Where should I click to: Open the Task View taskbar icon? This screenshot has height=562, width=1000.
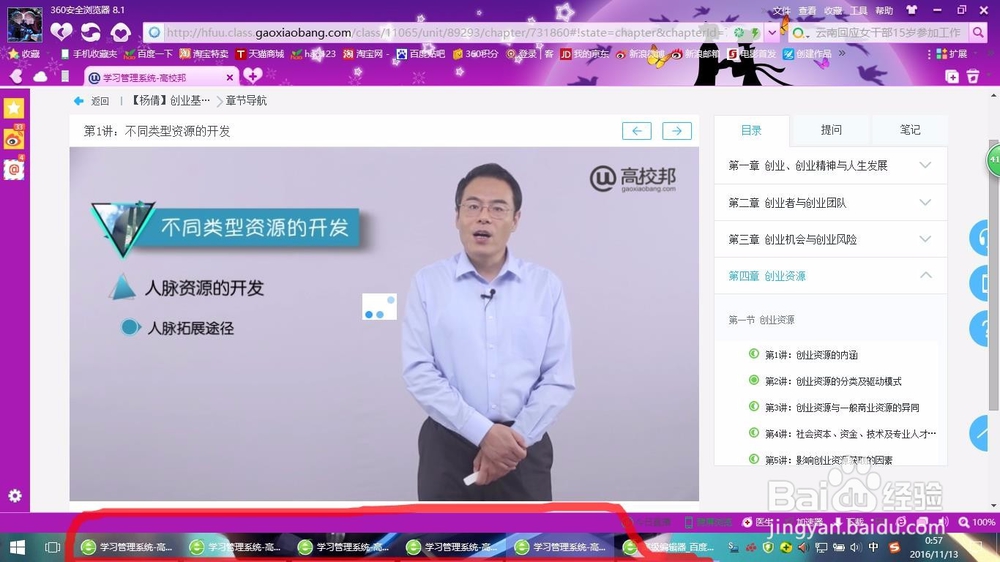pyautogui.click(x=52, y=547)
